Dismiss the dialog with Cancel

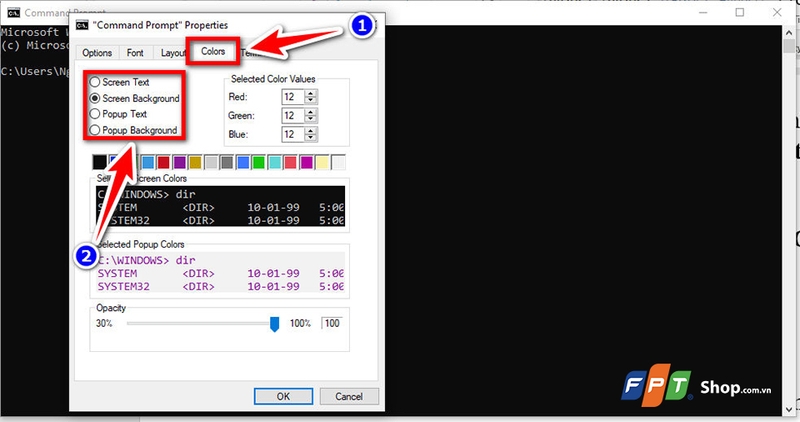click(349, 396)
